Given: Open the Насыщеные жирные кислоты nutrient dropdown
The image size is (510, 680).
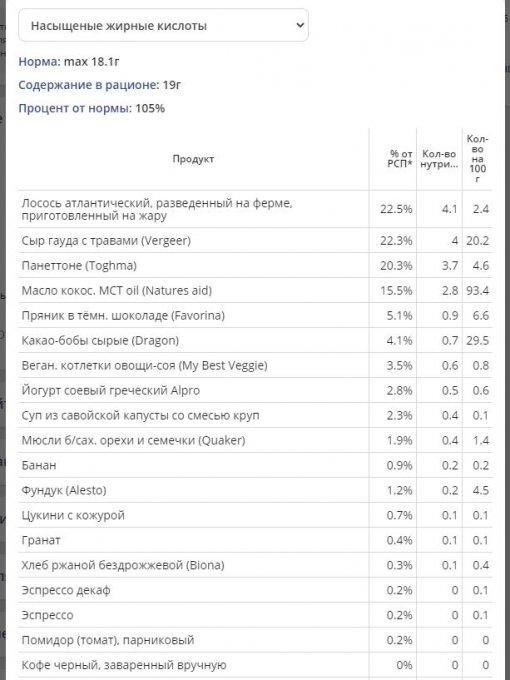Looking at the screenshot, I should click(x=163, y=26).
